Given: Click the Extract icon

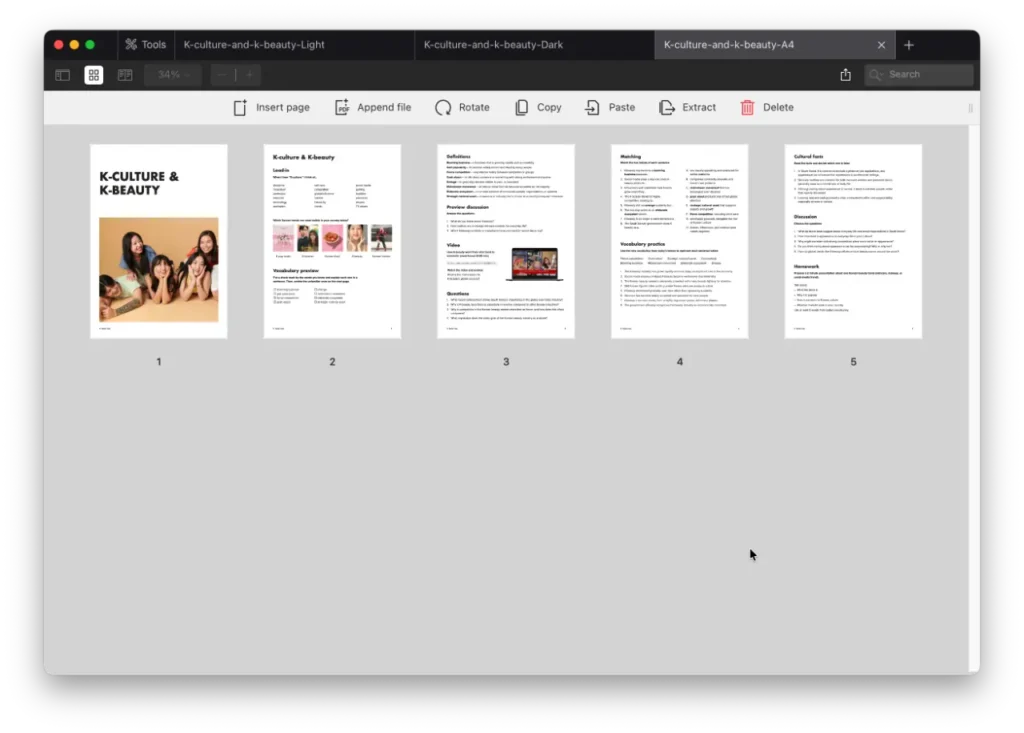Looking at the screenshot, I should click(x=667, y=107).
